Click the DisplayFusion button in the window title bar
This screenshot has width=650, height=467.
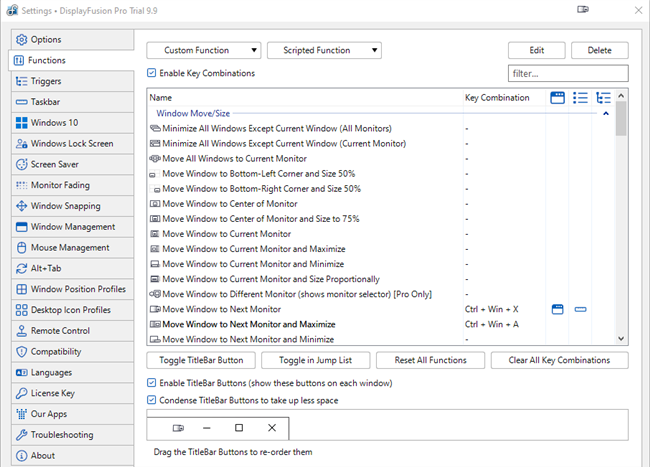pyautogui.click(x=583, y=10)
